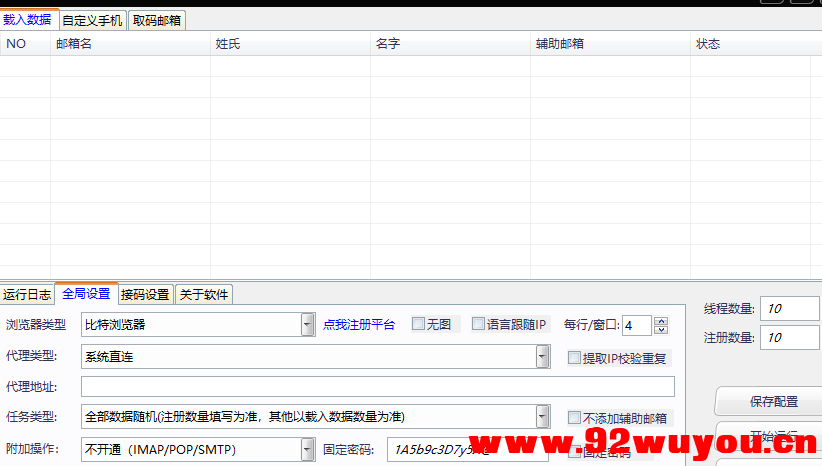This screenshot has width=822, height=466.
Task: Expand the 浏览器类型 dropdown
Action: (308, 325)
